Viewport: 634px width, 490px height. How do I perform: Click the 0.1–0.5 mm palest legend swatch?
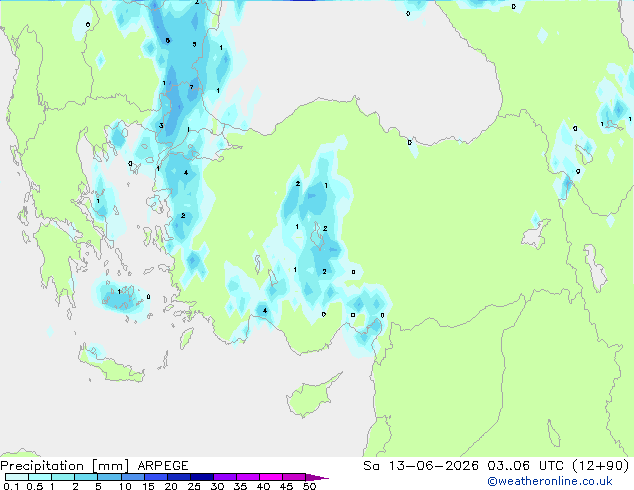(17, 477)
